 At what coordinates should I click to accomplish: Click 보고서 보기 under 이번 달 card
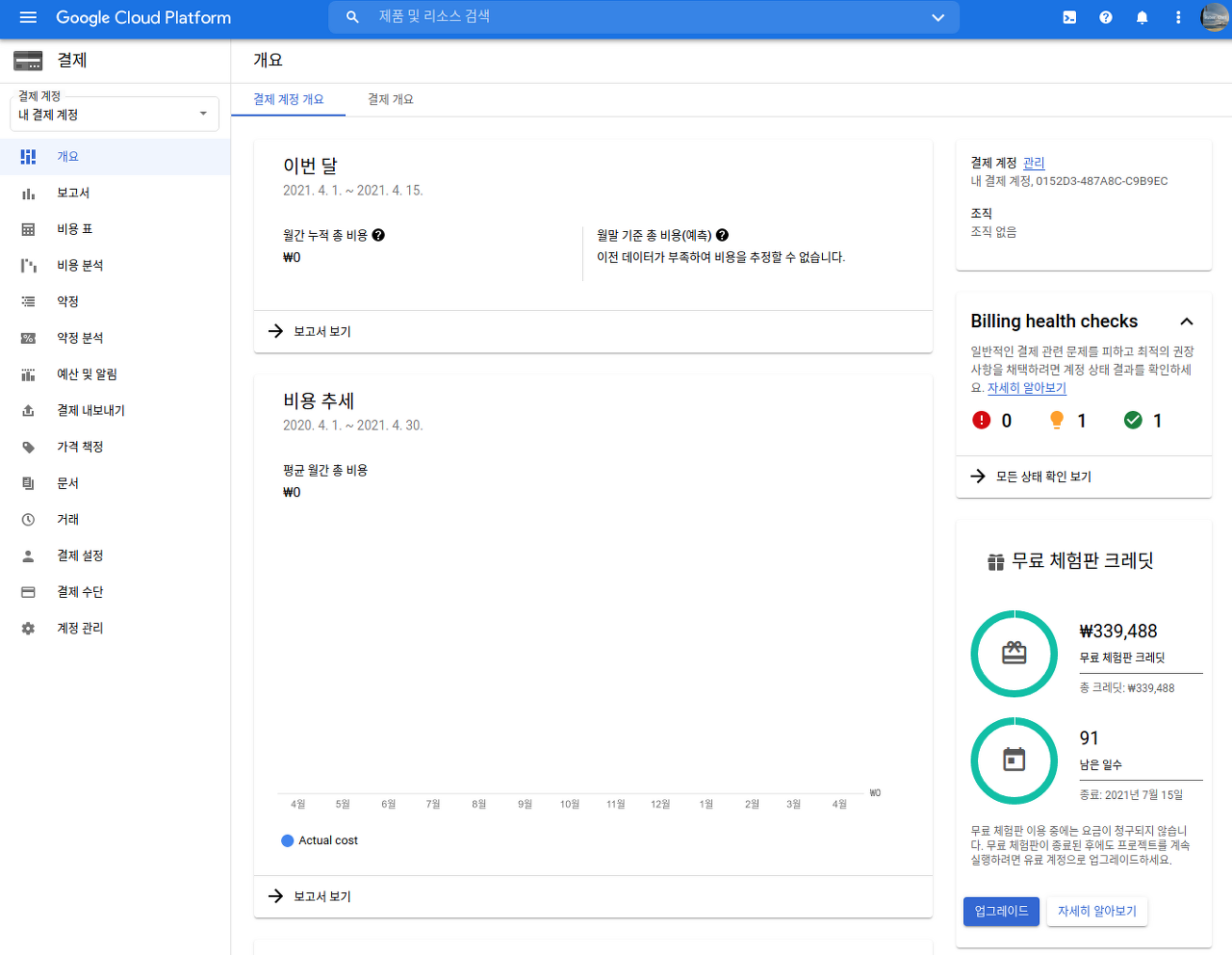tap(322, 331)
